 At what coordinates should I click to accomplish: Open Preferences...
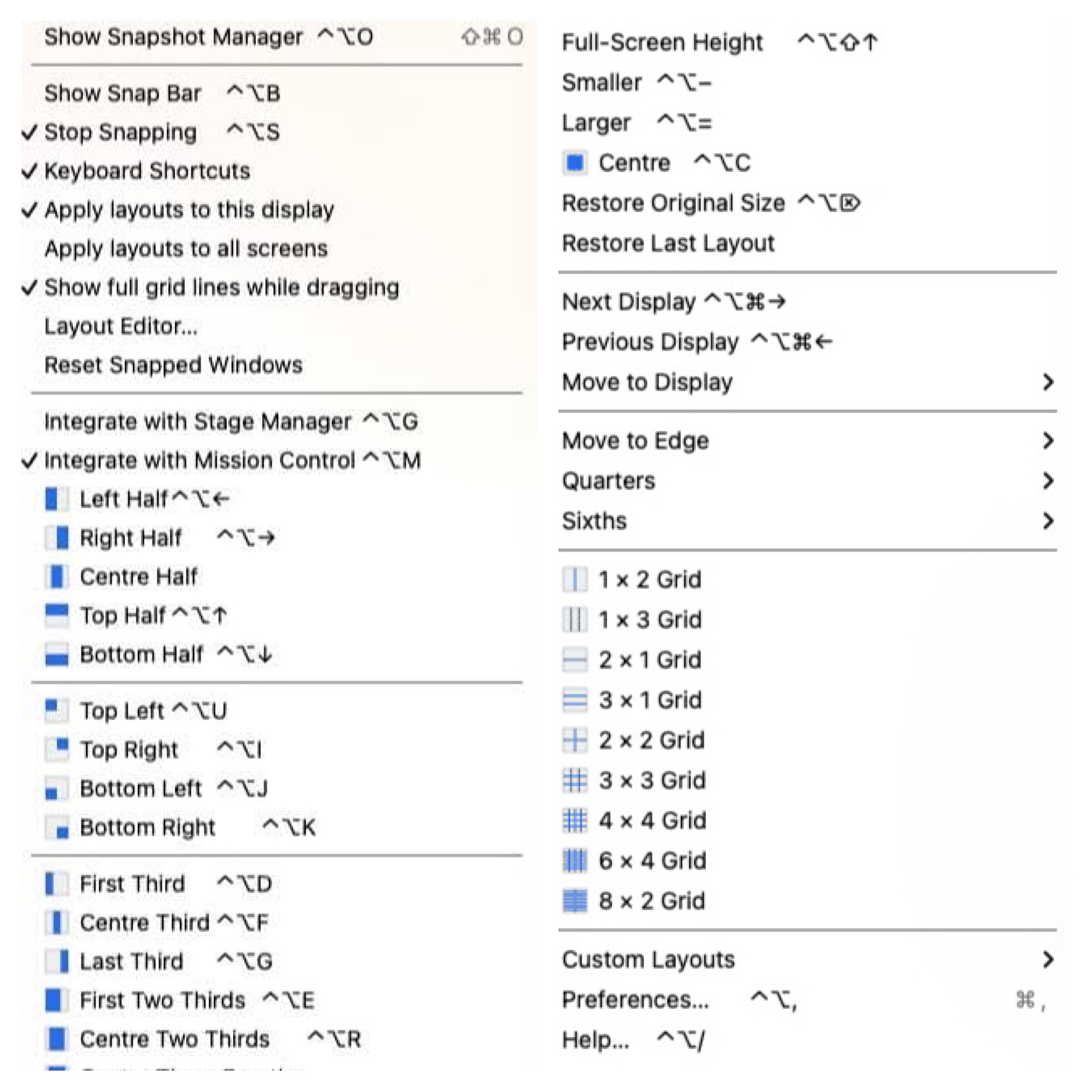pos(635,1000)
